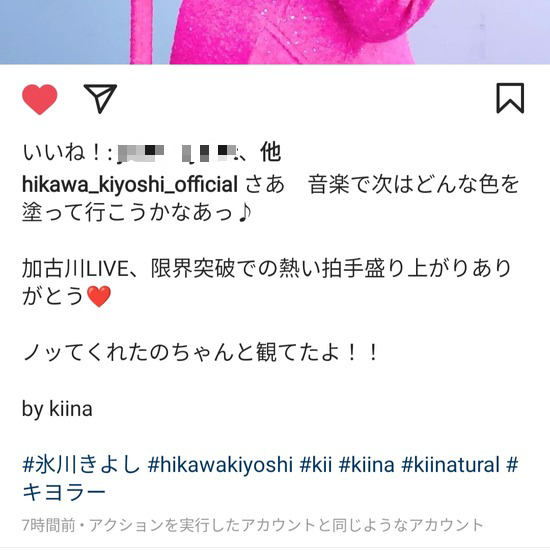Tap the ノッてくれたの caption line
The image size is (550, 550).
(x=201, y=352)
